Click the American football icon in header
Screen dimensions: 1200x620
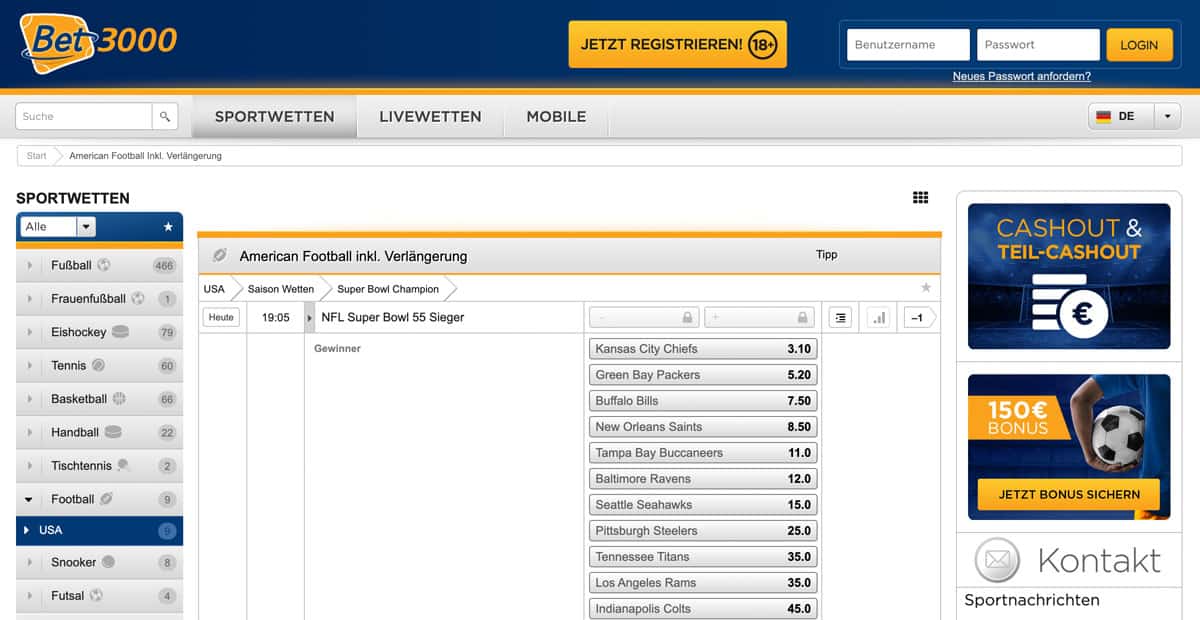(220, 256)
